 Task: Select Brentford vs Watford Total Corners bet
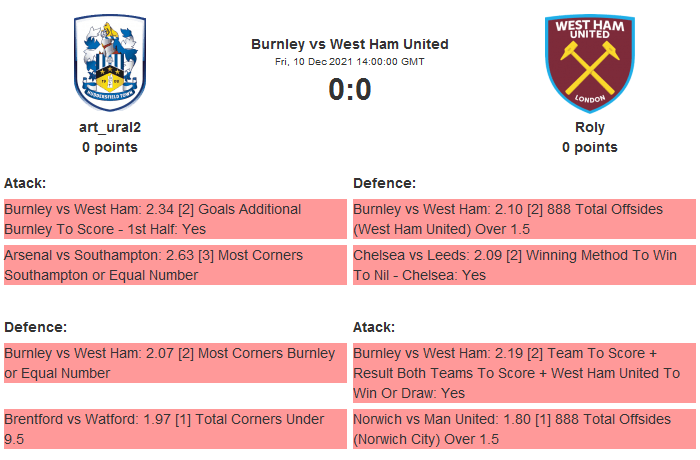[x=174, y=428]
